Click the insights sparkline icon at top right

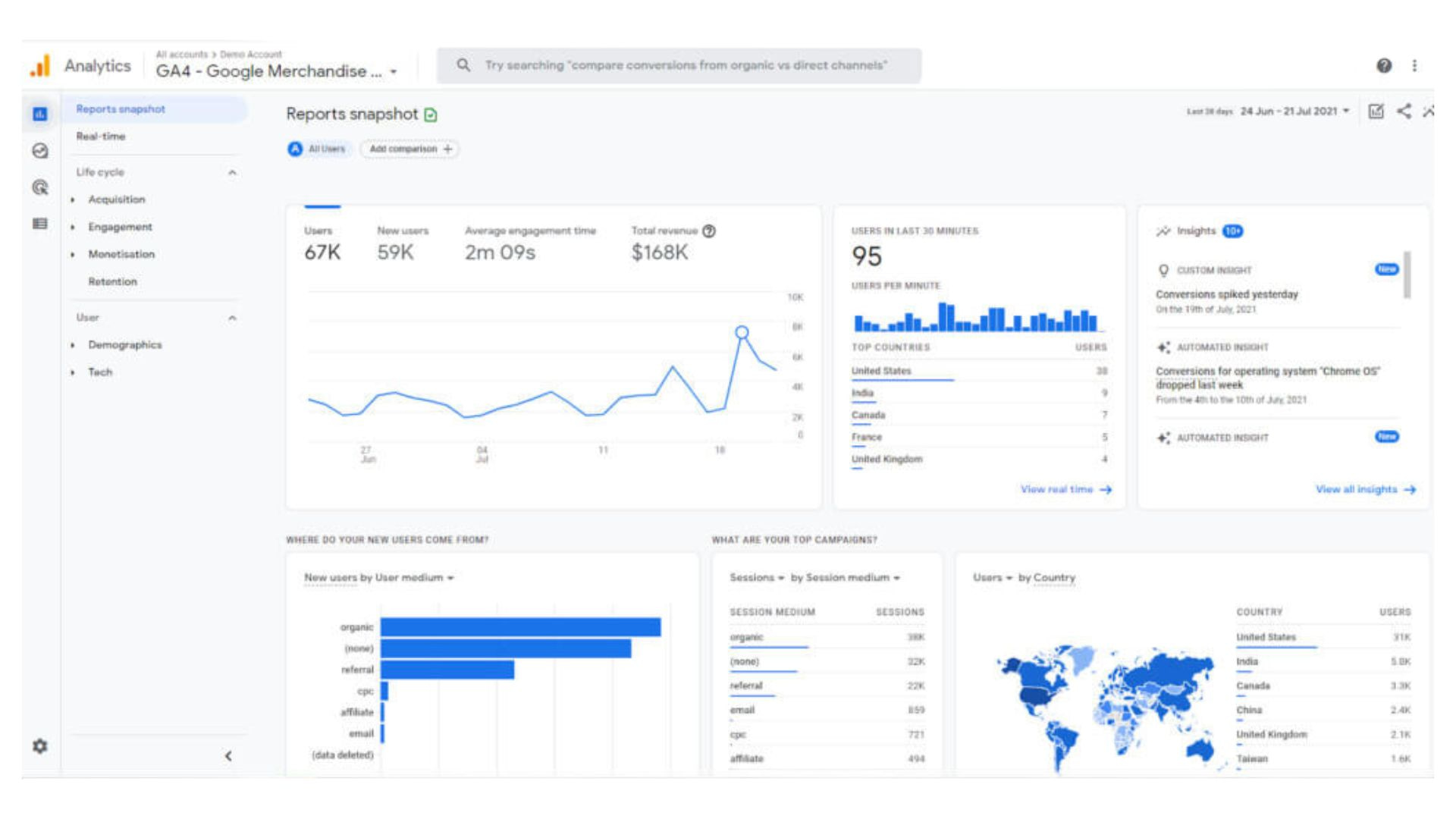(x=1429, y=111)
